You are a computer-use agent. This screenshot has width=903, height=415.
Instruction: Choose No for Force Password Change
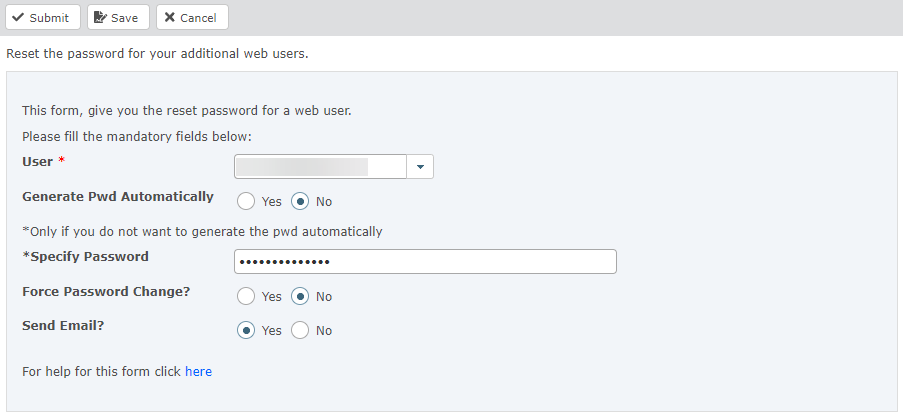pos(300,296)
